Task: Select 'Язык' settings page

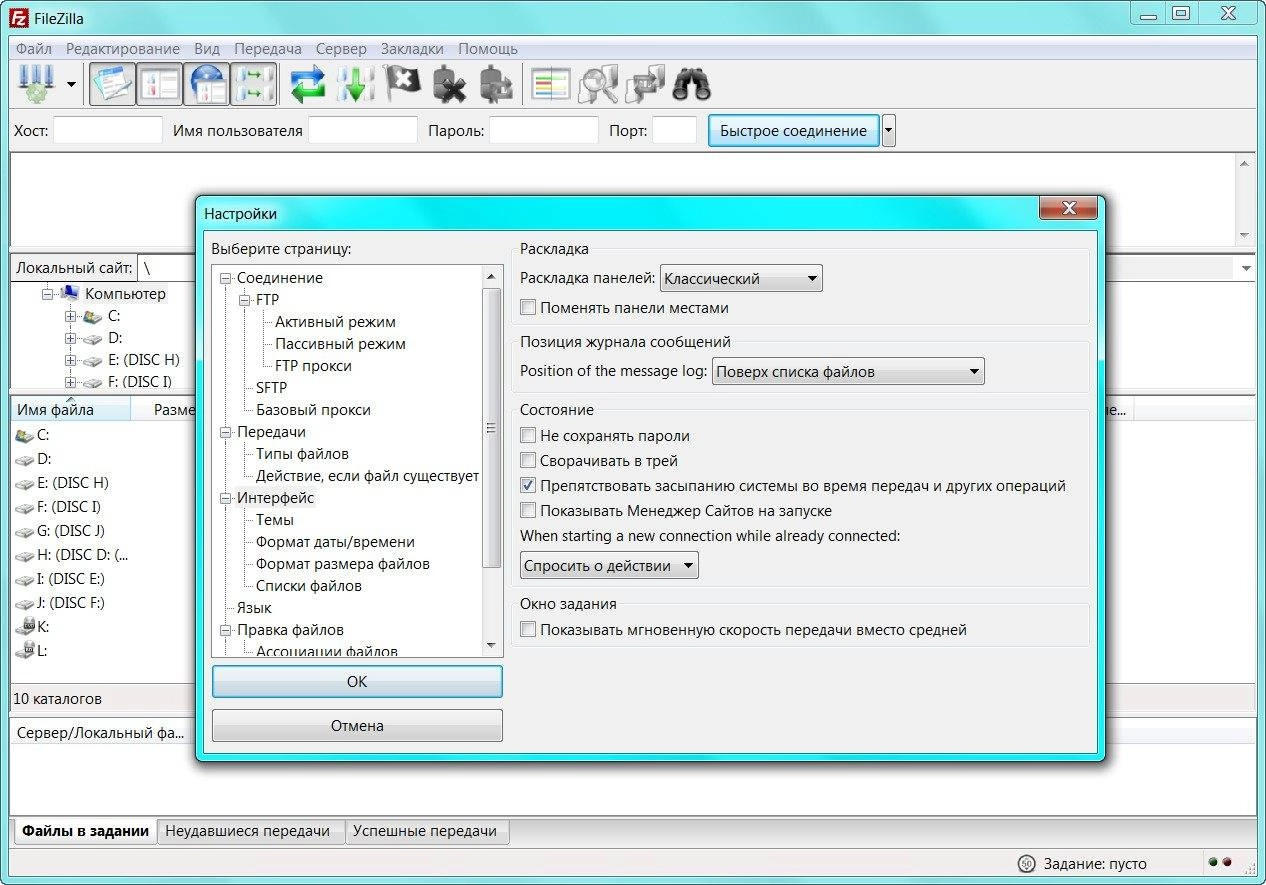Action: [x=254, y=608]
